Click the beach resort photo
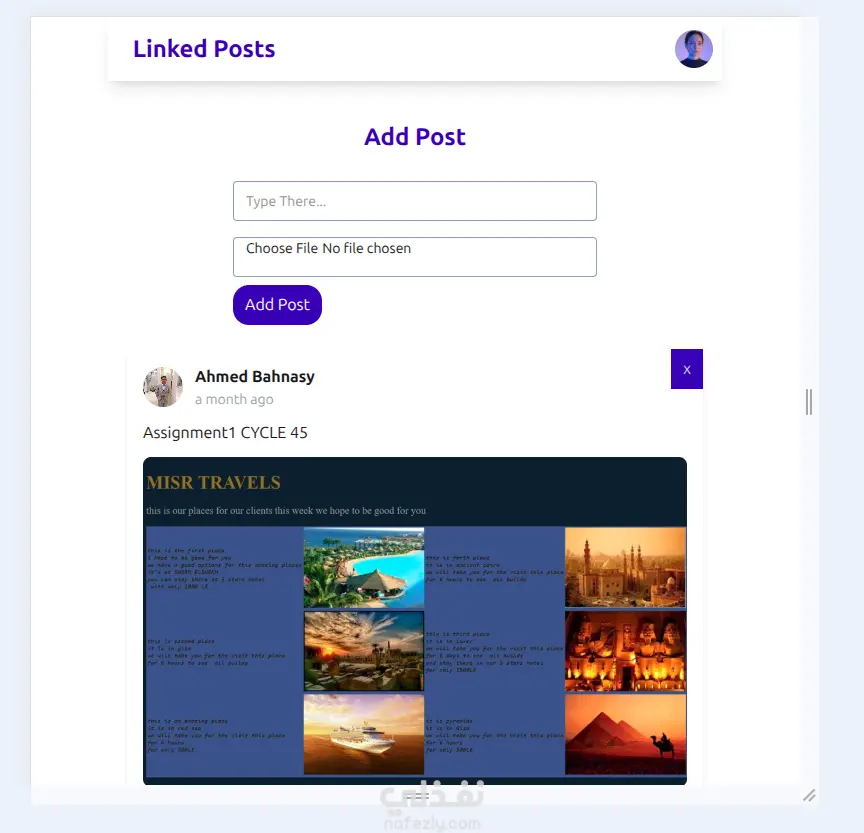The image size is (864, 833). tap(364, 567)
